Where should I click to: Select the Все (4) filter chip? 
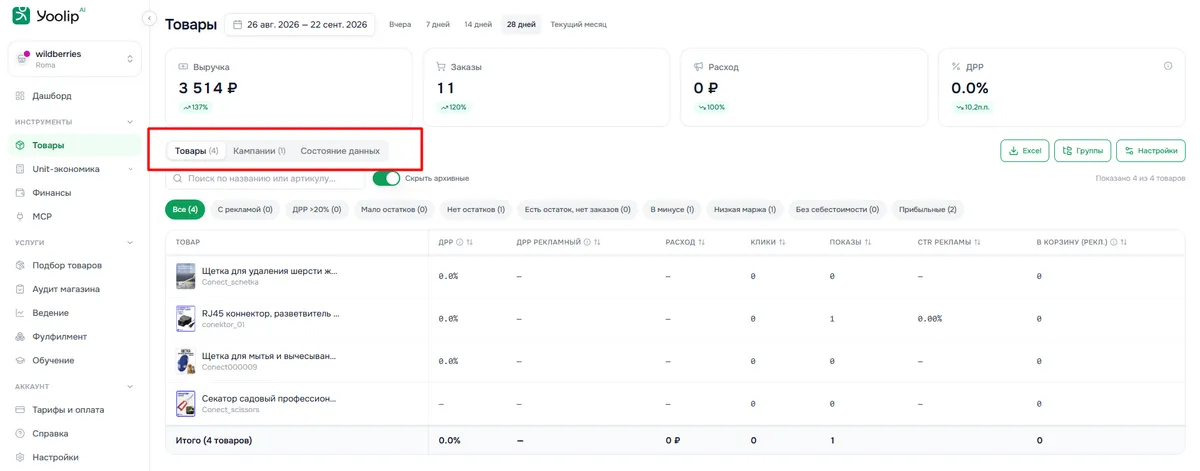pyautogui.click(x=185, y=210)
